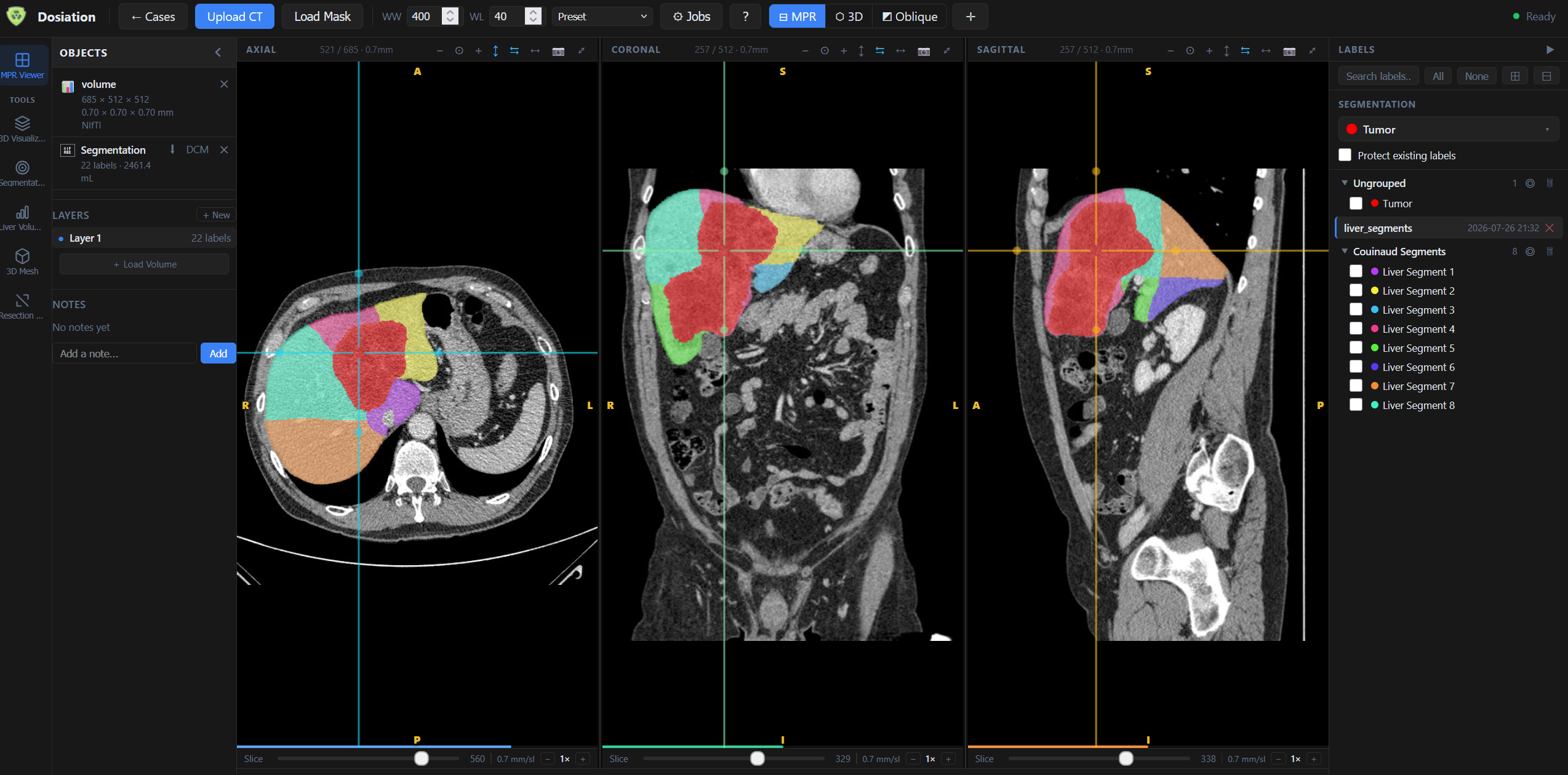Add a new view with plus tab
This screenshot has height=775, width=1568.
point(970,17)
